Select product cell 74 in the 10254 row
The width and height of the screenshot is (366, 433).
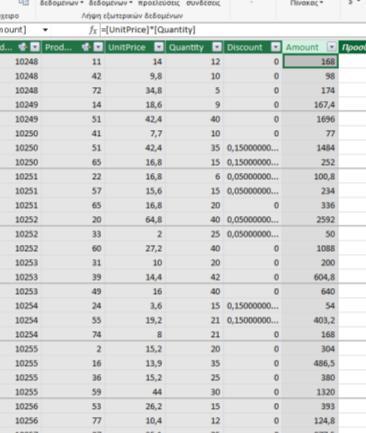73,334
